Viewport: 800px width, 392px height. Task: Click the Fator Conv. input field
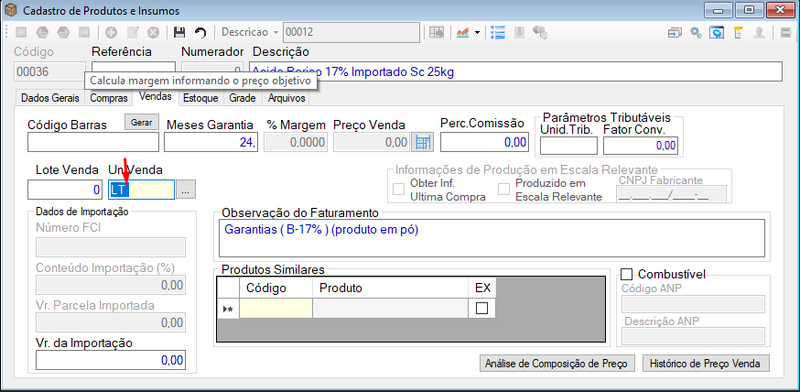point(640,145)
